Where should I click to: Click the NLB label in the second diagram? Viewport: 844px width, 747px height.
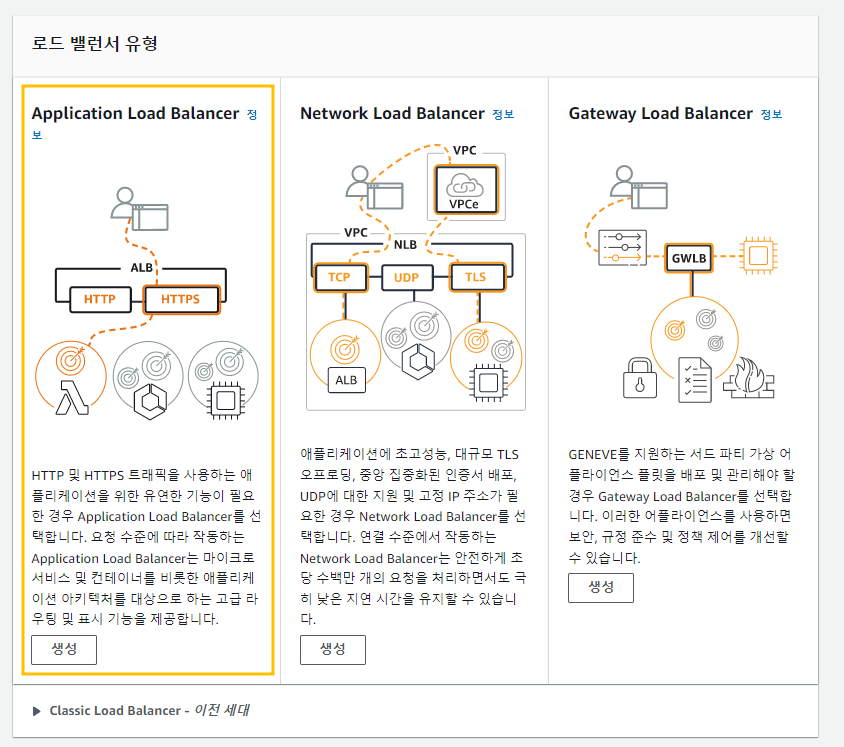click(x=405, y=245)
